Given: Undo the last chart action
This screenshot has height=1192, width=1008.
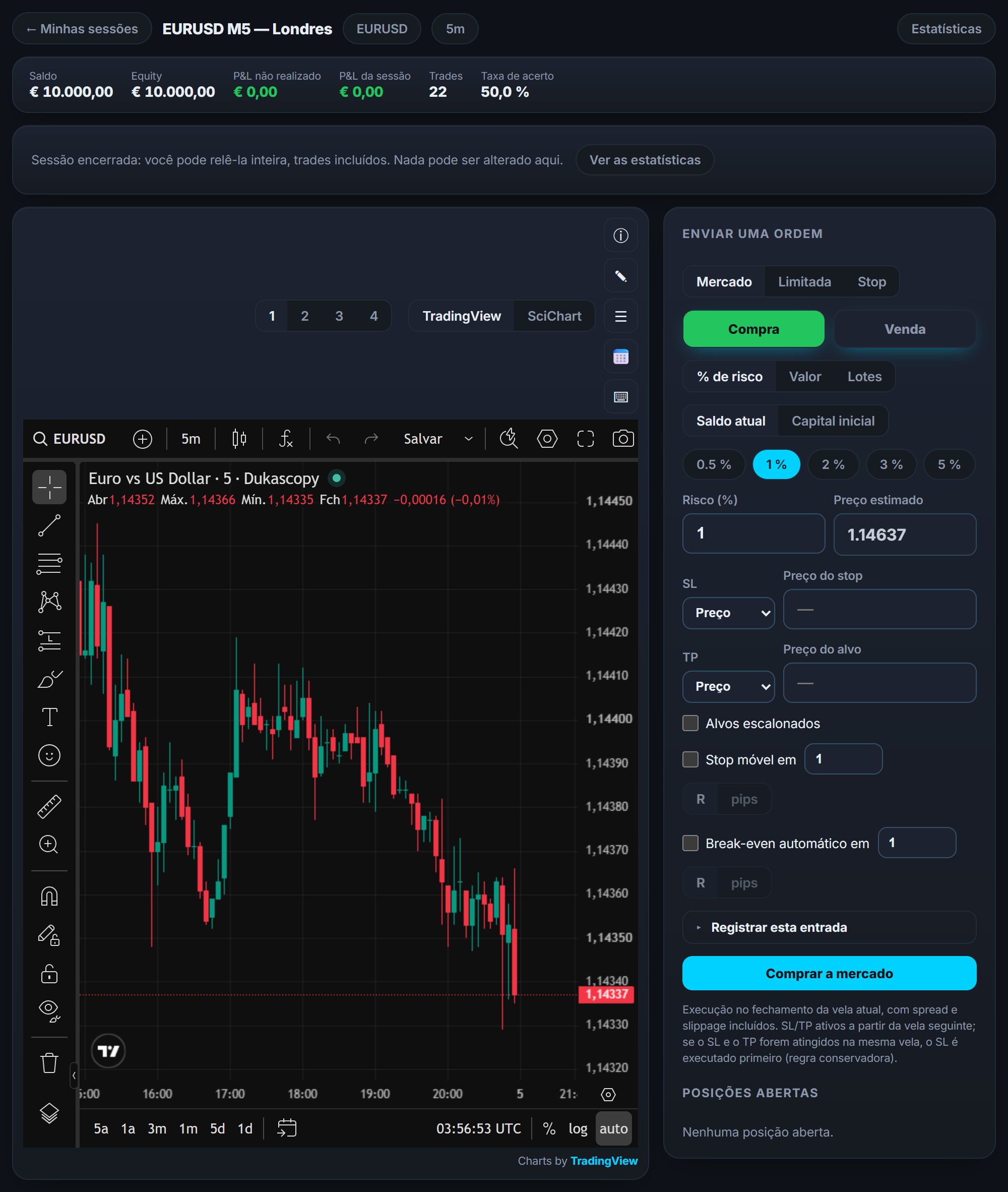Looking at the screenshot, I should click(x=333, y=439).
